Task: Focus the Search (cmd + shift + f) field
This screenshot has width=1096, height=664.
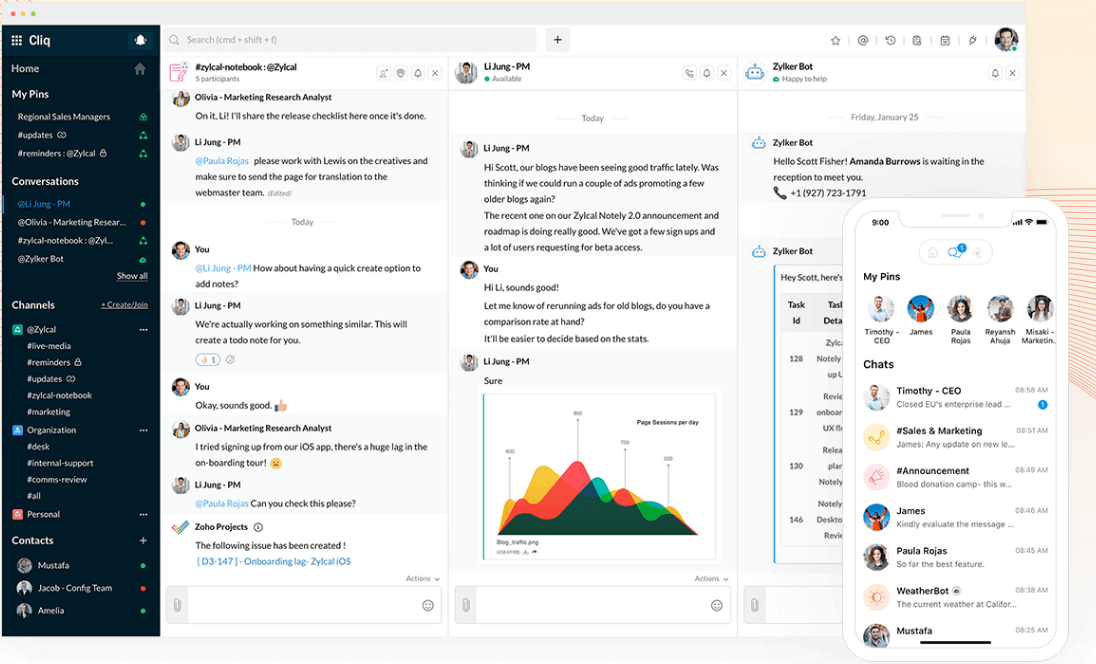Action: [x=350, y=40]
